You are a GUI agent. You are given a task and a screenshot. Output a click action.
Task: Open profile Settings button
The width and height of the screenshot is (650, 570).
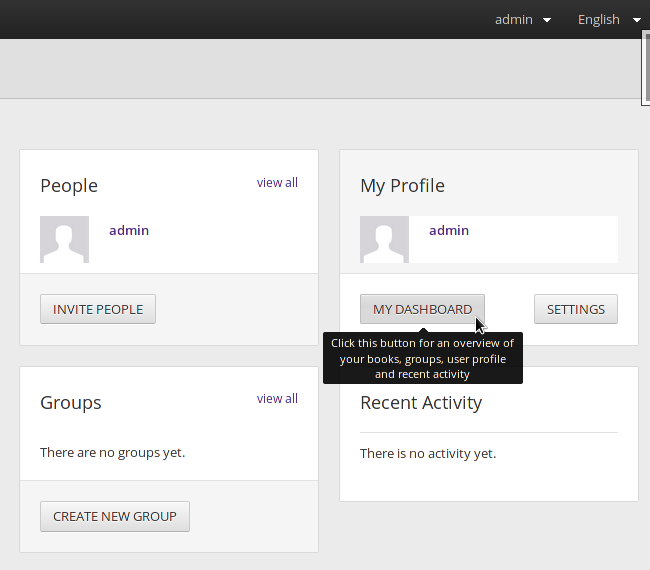(576, 309)
